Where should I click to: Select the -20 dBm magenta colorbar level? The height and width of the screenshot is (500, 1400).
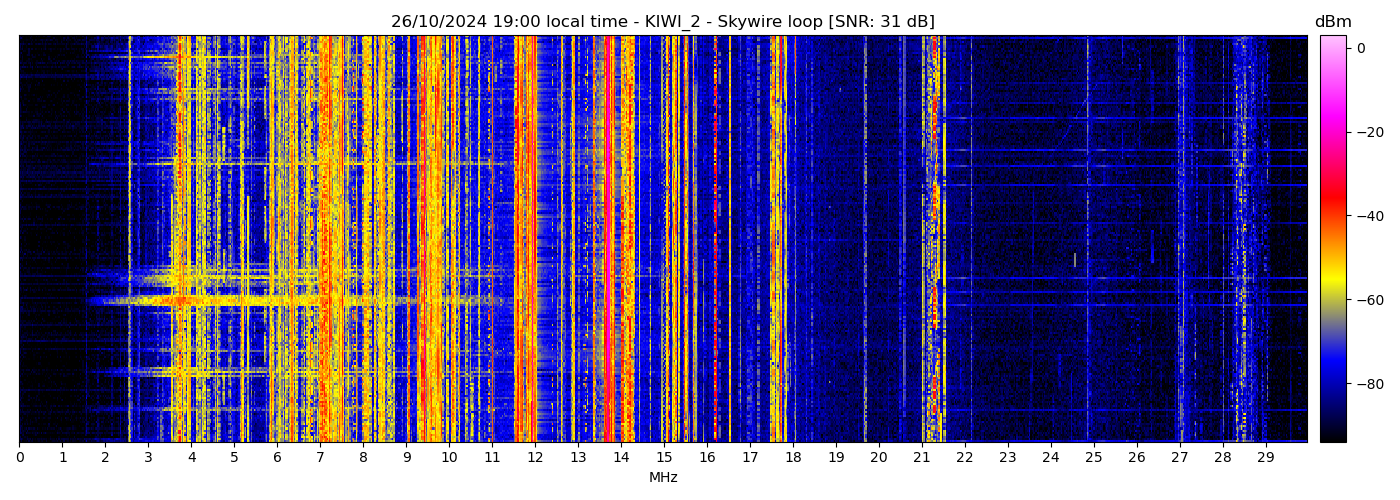click(1333, 132)
